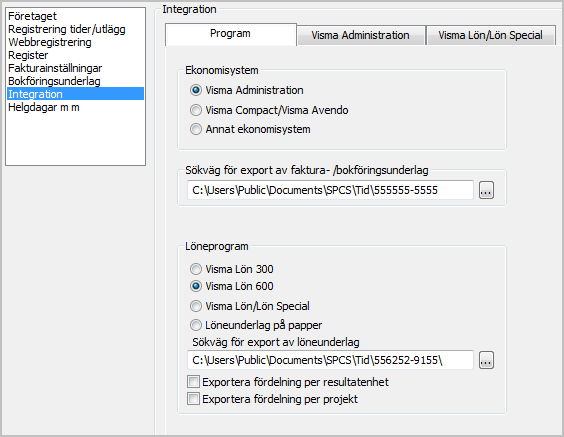The width and height of the screenshot is (564, 437).
Task: Select the highlighted Integration entry
Action: point(76,94)
